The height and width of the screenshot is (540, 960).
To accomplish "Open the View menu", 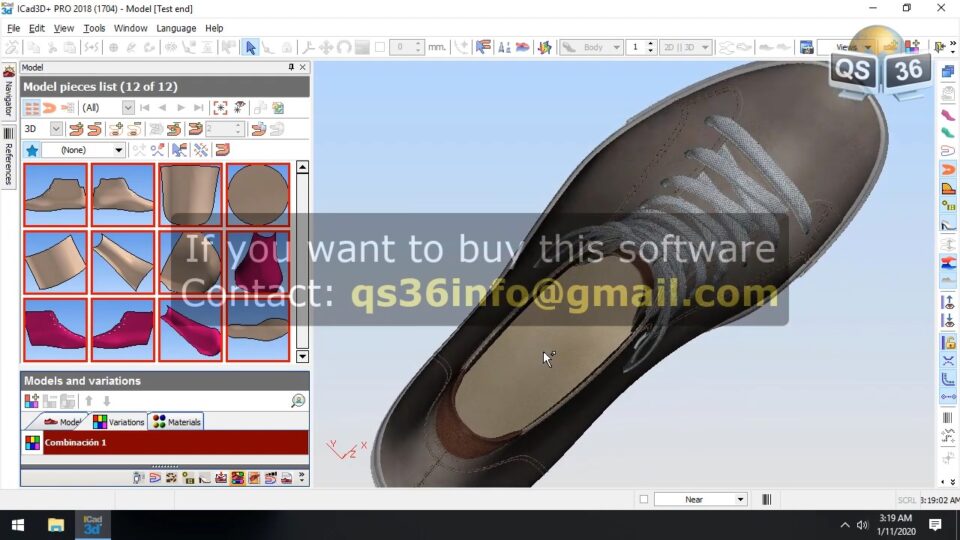I will tap(64, 28).
